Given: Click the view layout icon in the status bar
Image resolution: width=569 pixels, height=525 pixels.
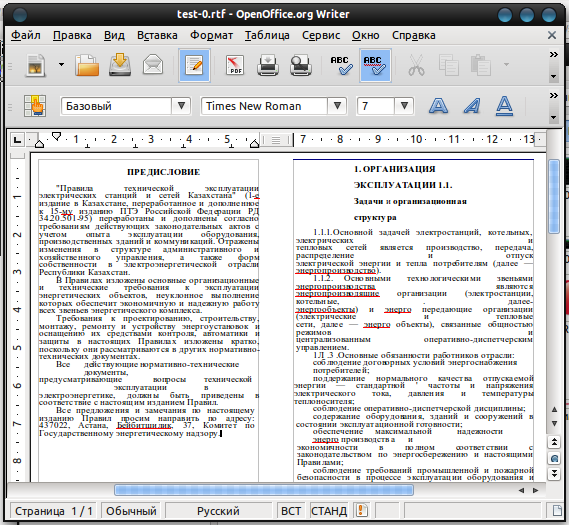Looking at the screenshot, I should [x=557, y=511].
